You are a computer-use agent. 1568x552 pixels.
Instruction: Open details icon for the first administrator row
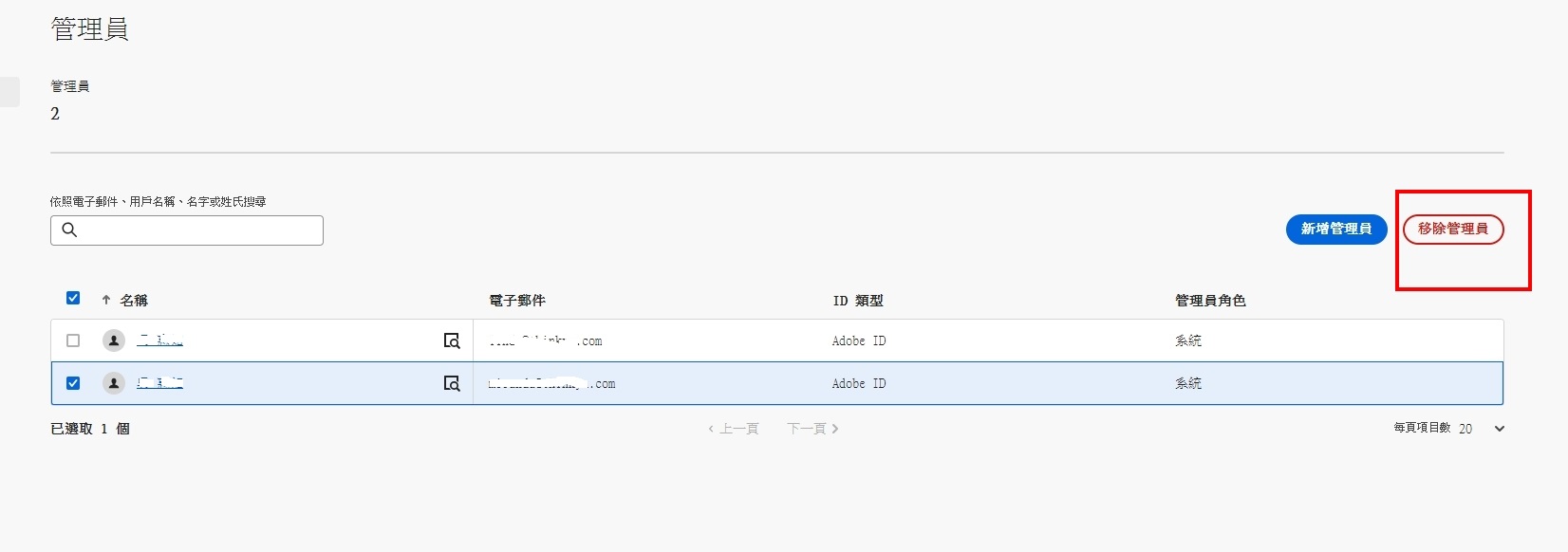tap(452, 340)
